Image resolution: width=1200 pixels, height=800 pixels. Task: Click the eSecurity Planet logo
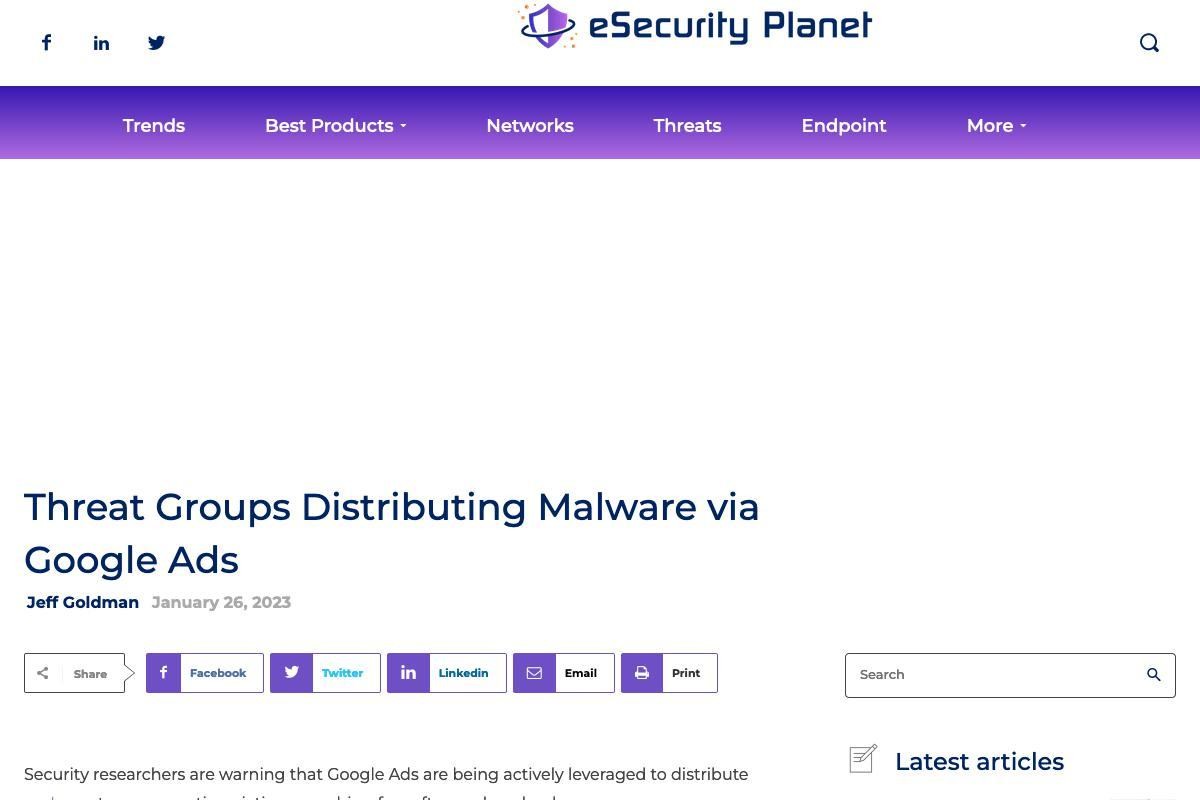coord(695,25)
